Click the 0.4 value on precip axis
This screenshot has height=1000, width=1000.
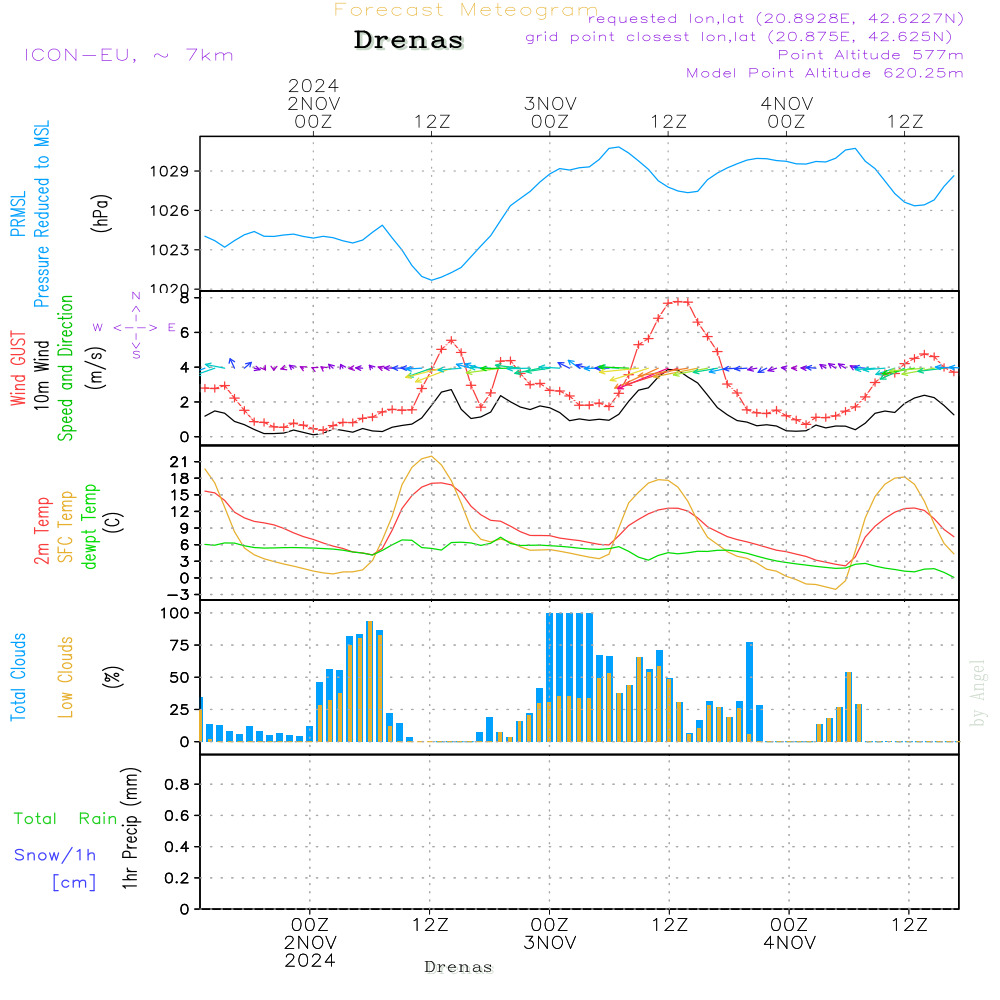(x=177, y=846)
